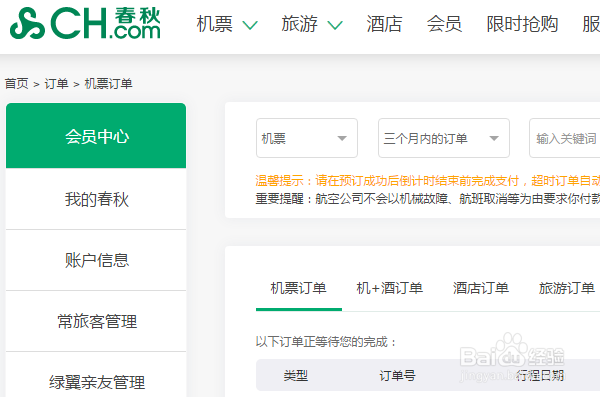Switch to the 旅游订单 tab
The width and height of the screenshot is (600, 397).
pos(567,288)
